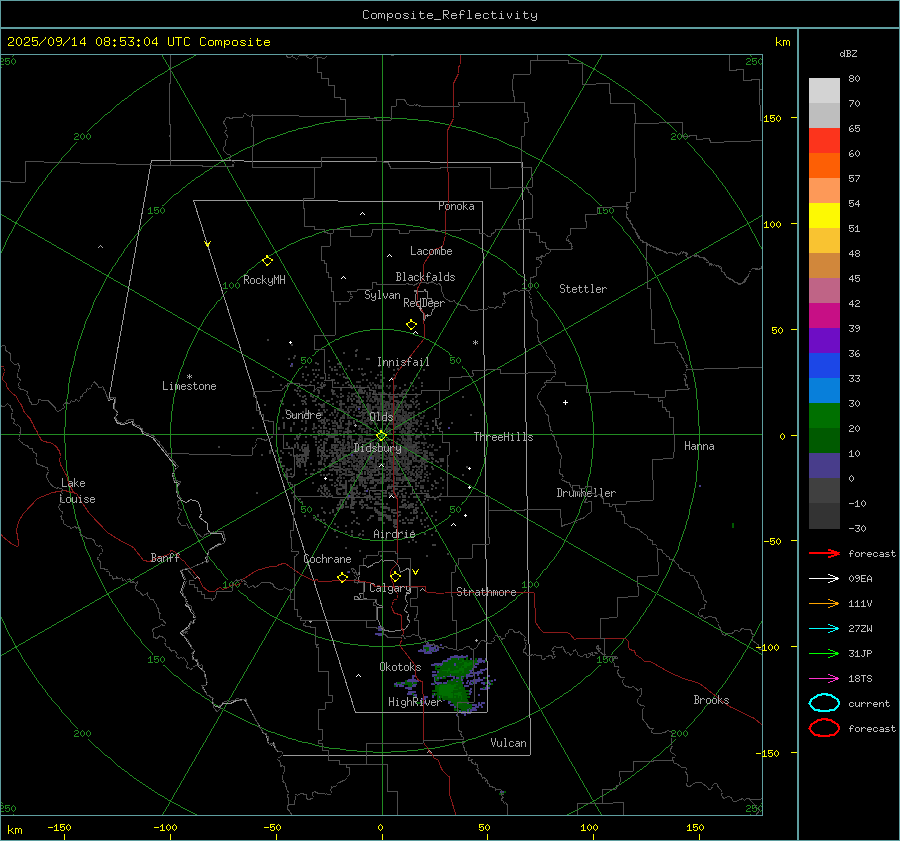
Task: Click the white 09EA arrow in legend
Action: click(824, 578)
